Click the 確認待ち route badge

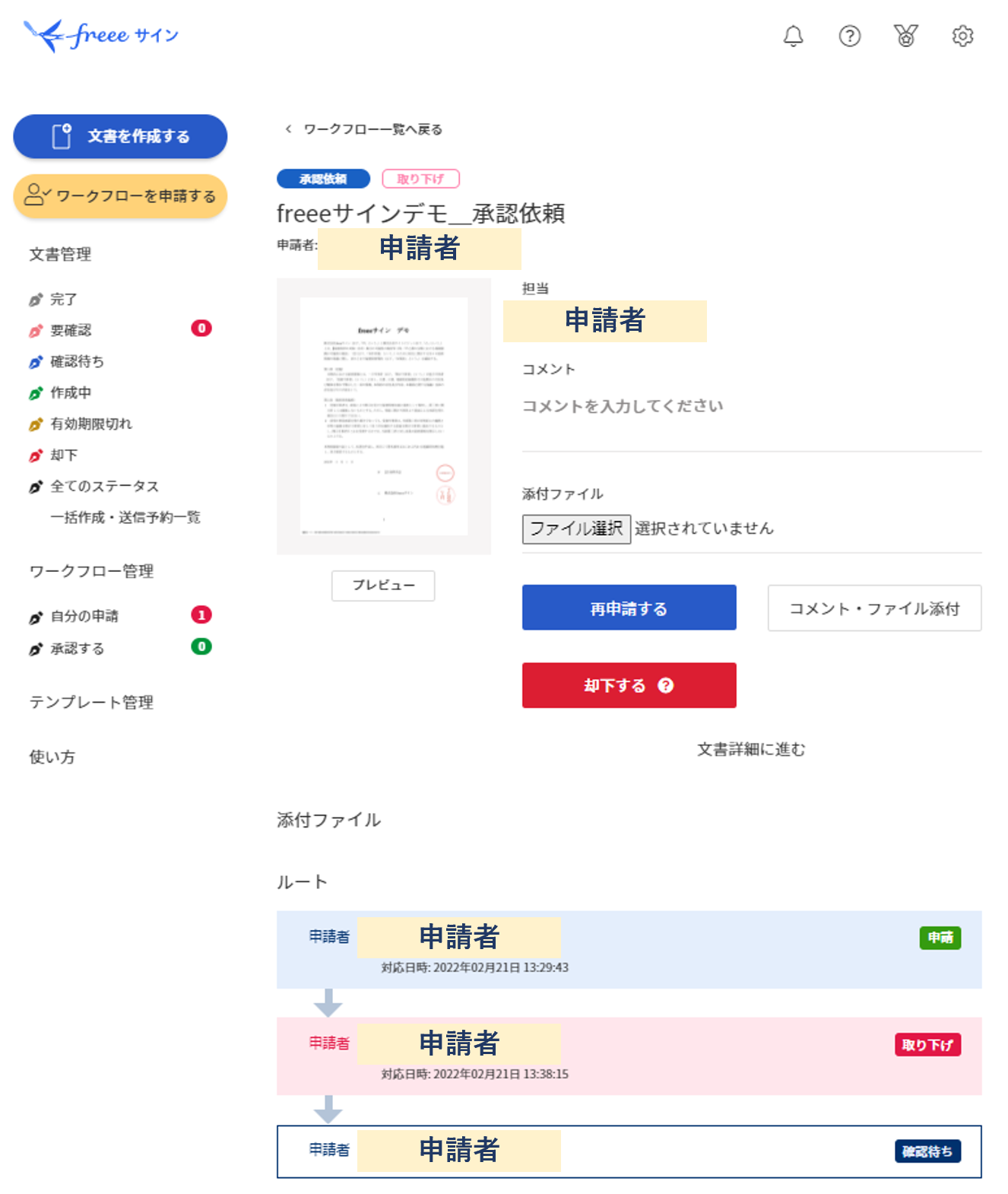click(x=927, y=1151)
